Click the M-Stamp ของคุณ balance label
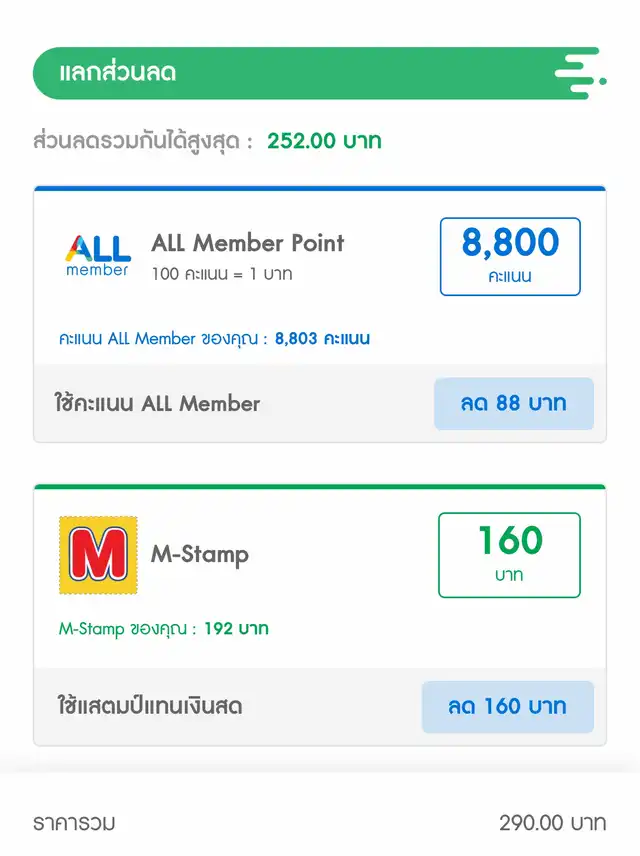 [x=127, y=629]
